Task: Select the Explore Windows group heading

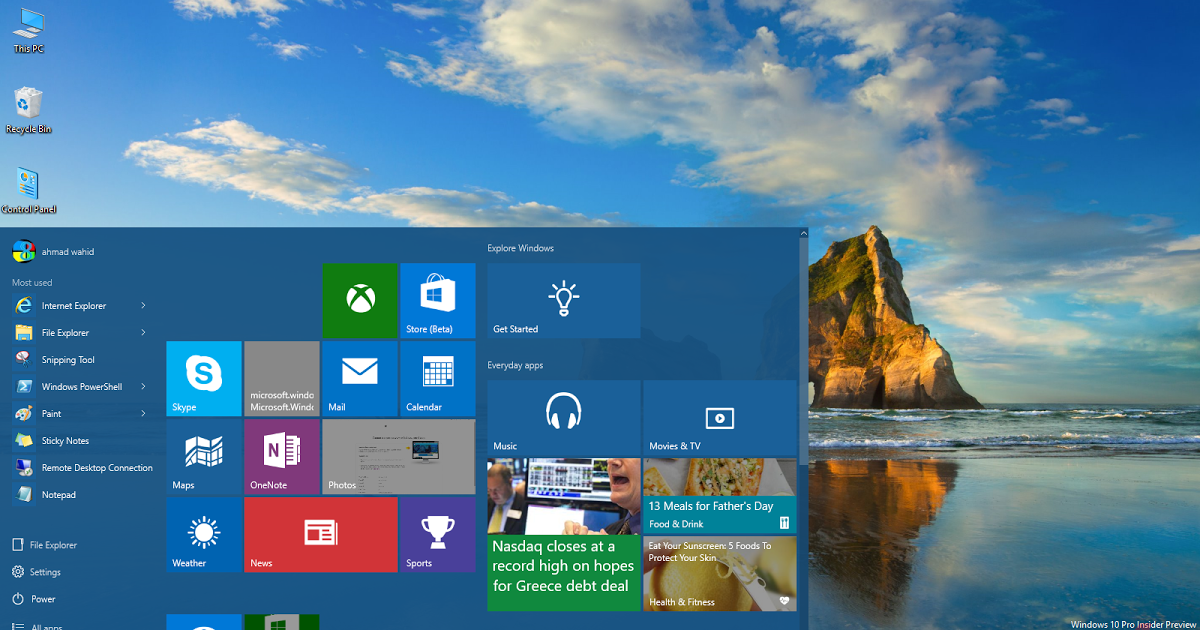Action: click(520, 248)
